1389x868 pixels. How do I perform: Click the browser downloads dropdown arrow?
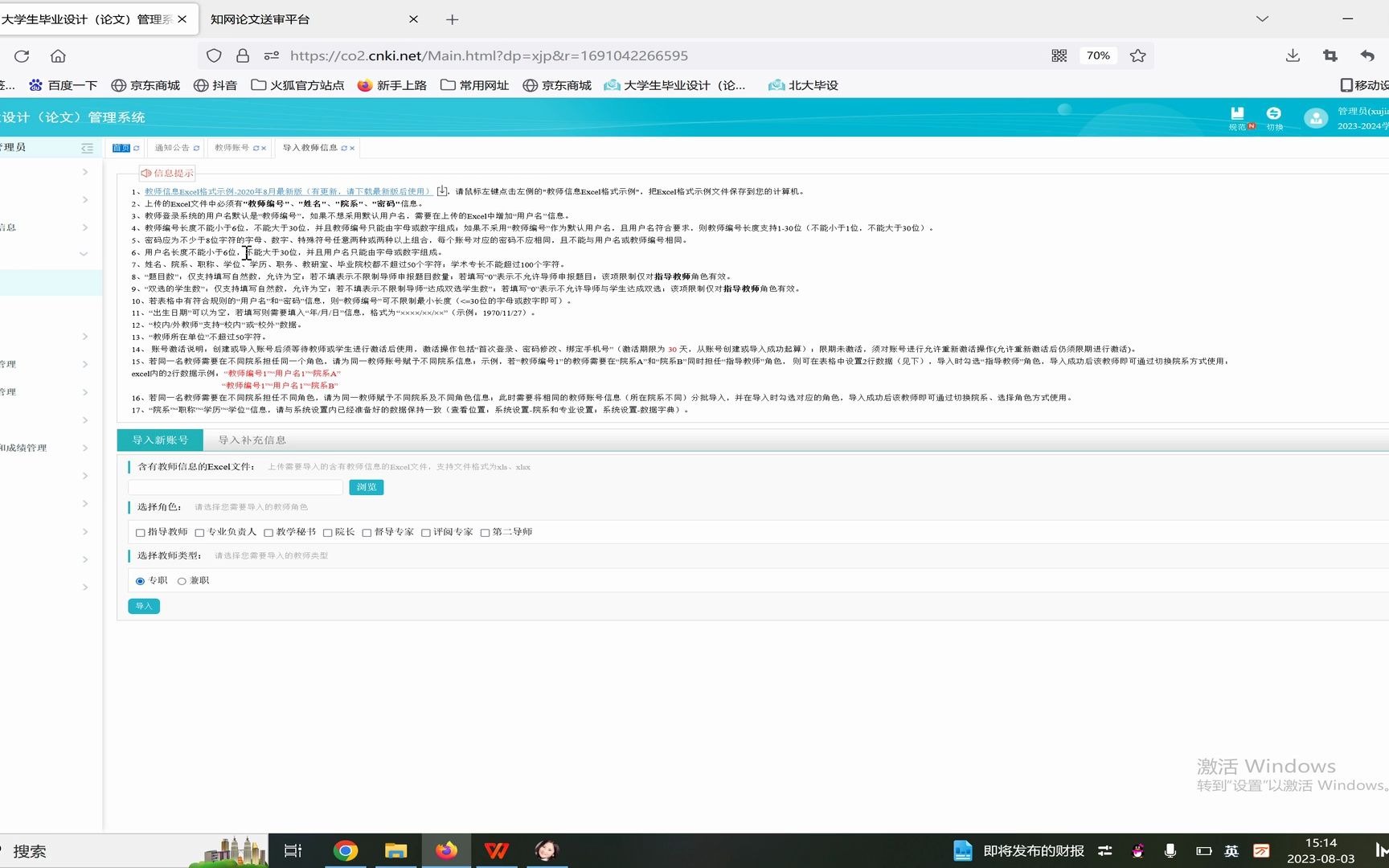pyautogui.click(x=1293, y=55)
